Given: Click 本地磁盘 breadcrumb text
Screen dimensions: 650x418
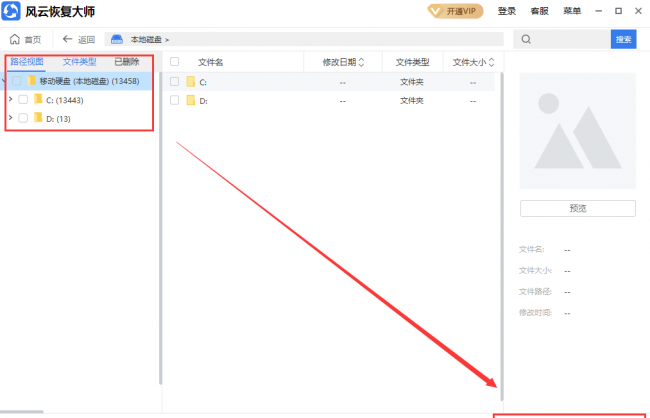Looking at the screenshot, I should point(146,39).
